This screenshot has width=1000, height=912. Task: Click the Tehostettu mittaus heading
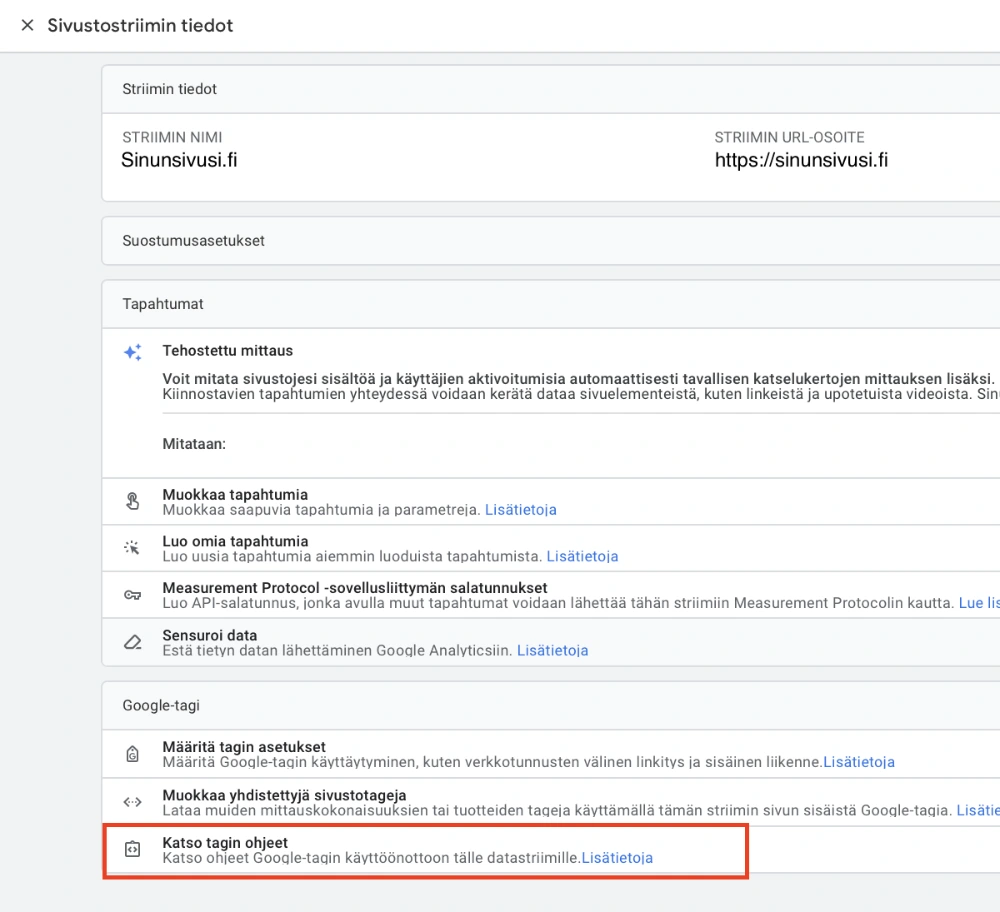(x=228, y=351)
